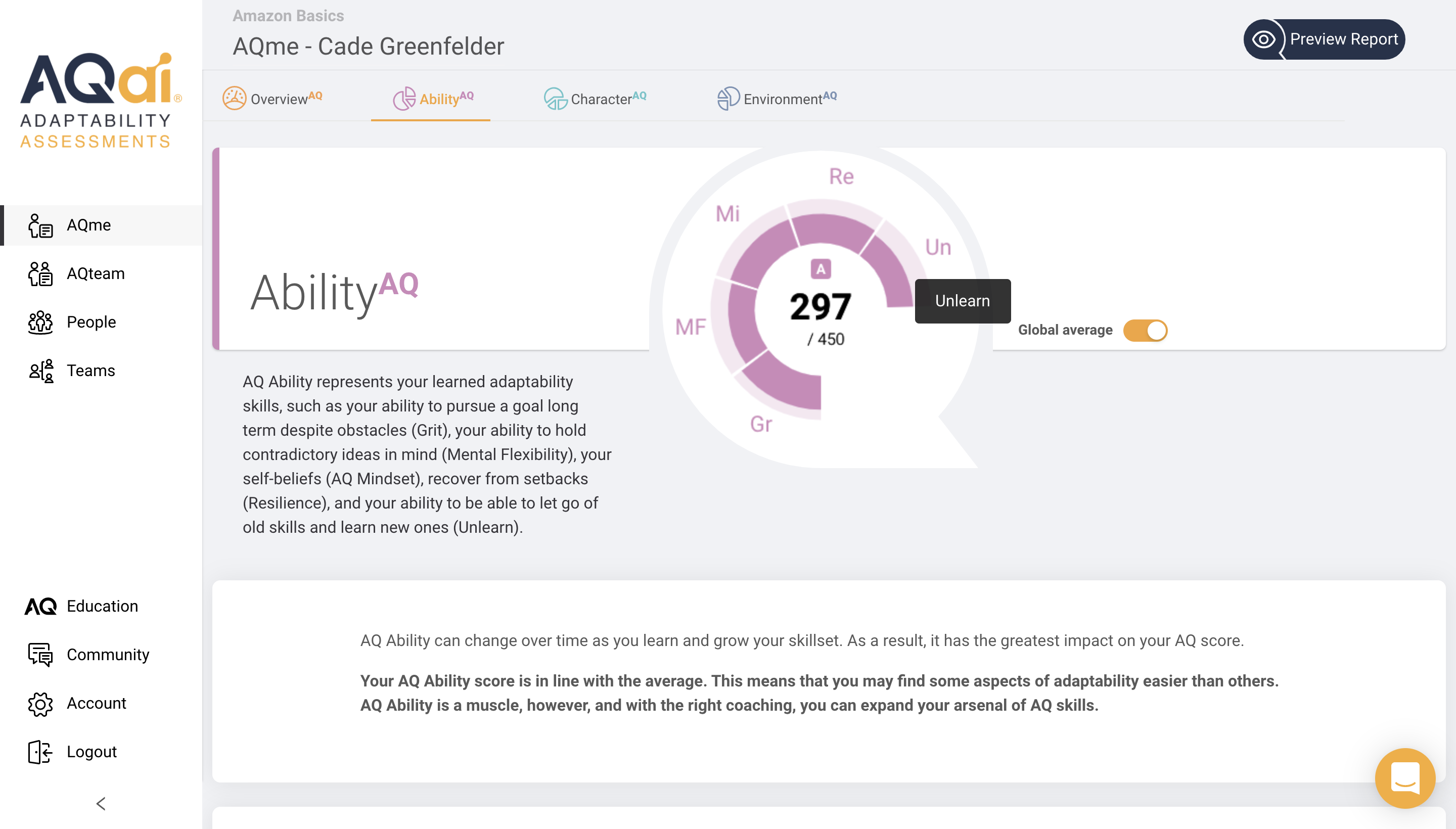Open the orange chat support bubble
This screenshot has width=1456, height=829.
pyautogui.click(x=1405, y=778)
